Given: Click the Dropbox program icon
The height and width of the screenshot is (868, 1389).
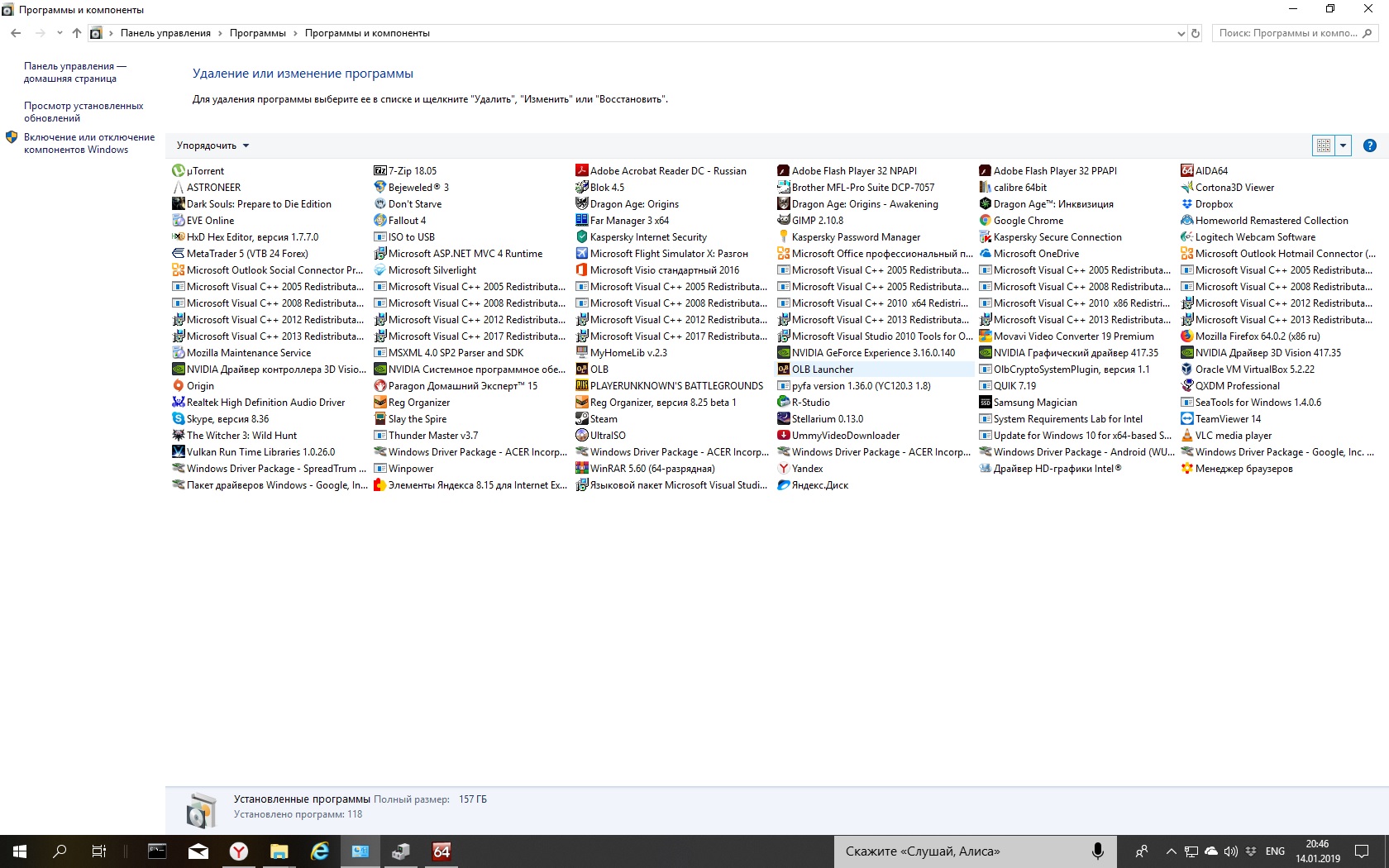Looking at the screenshot, I should (x=1187, y=204).
